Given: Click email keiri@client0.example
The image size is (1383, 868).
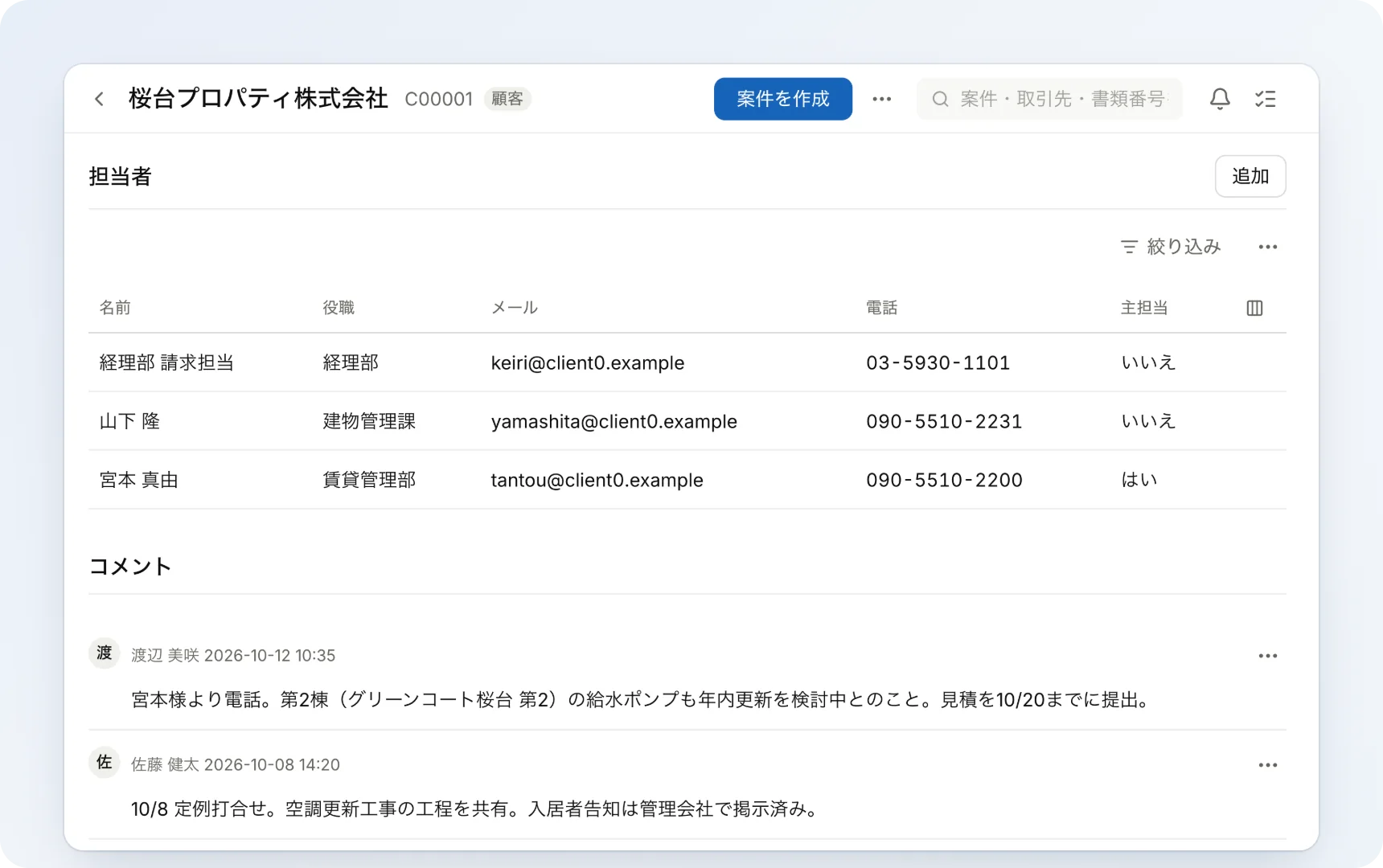Looking at the screenshot, I should (x=588, y=362).
